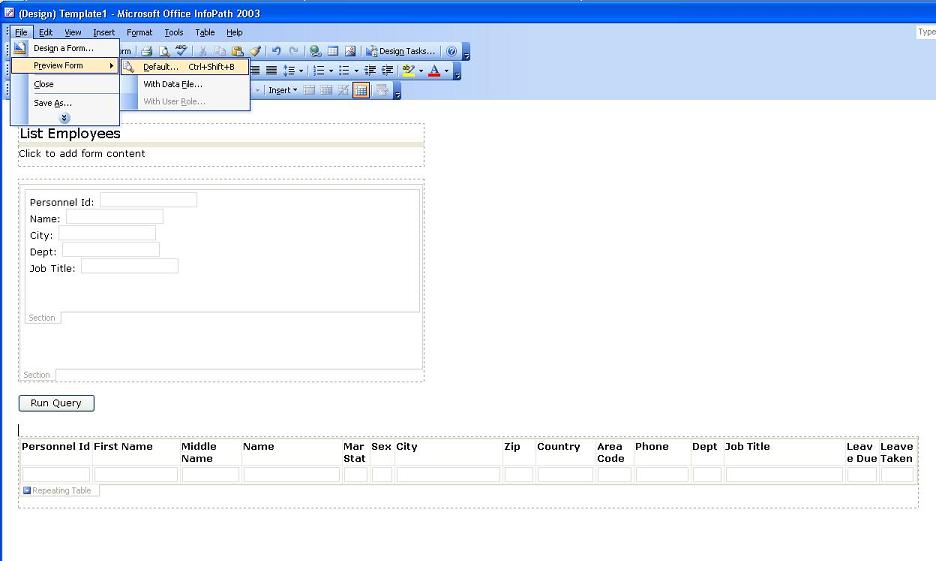Choose Default preview option
The image size is (936, 561).
tap(185, 67)
